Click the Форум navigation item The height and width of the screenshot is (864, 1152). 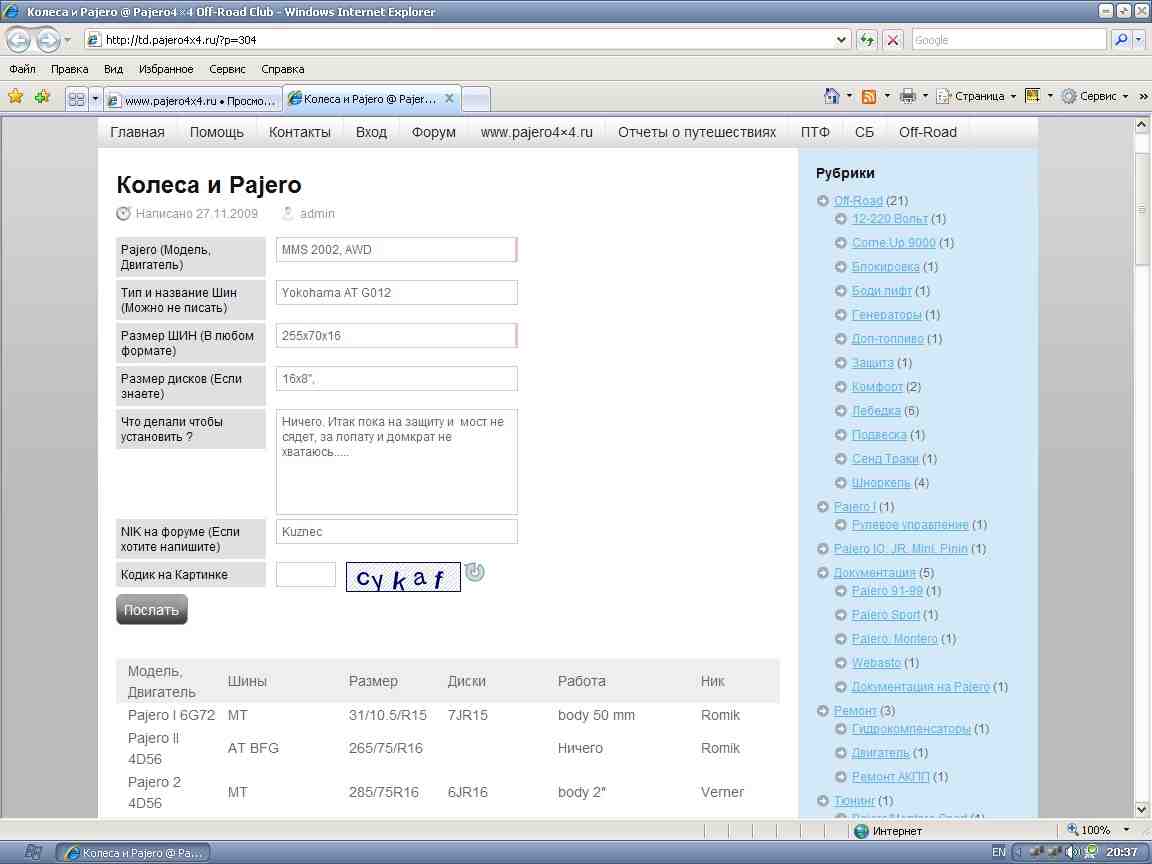(433, 132)
